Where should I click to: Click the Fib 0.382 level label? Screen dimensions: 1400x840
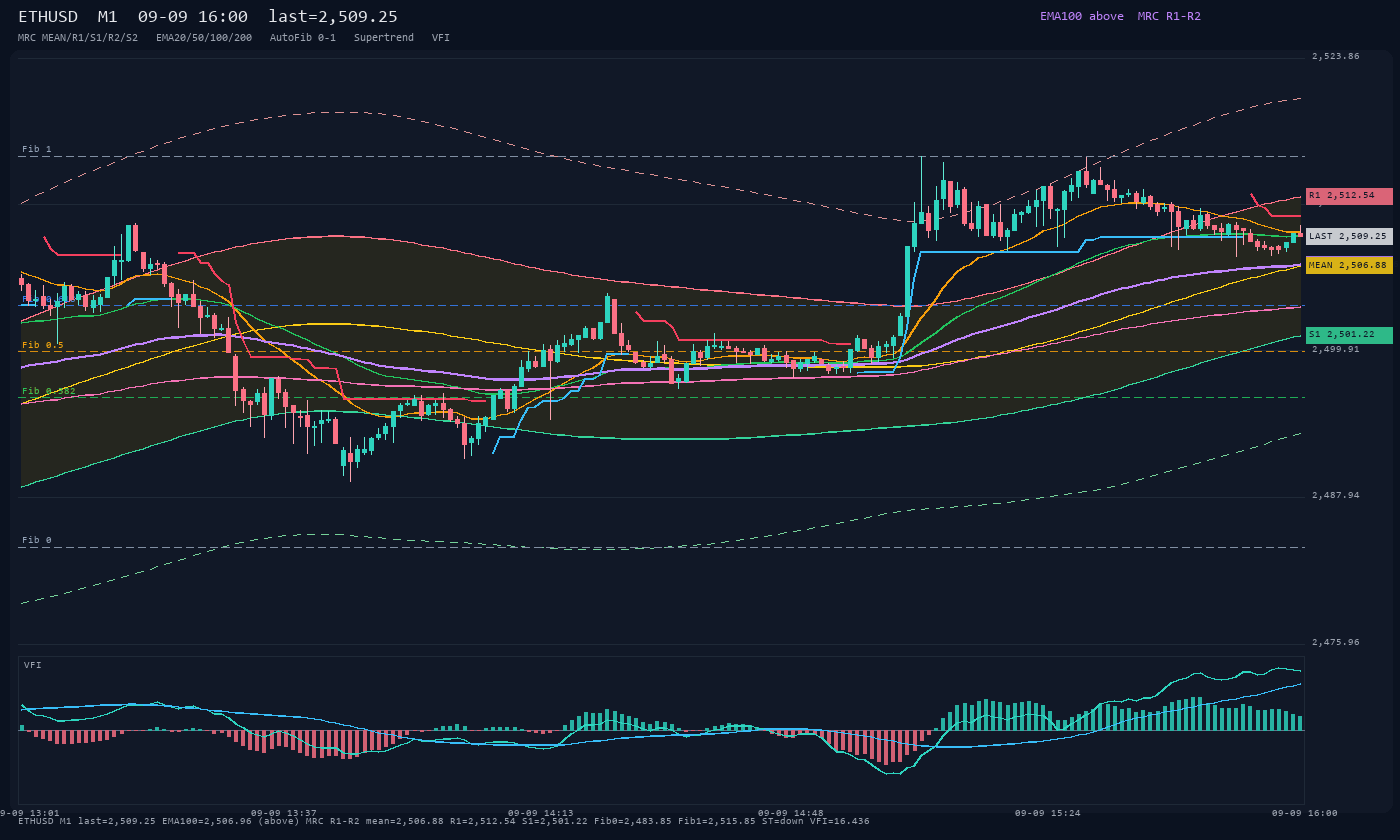[49, 391]
